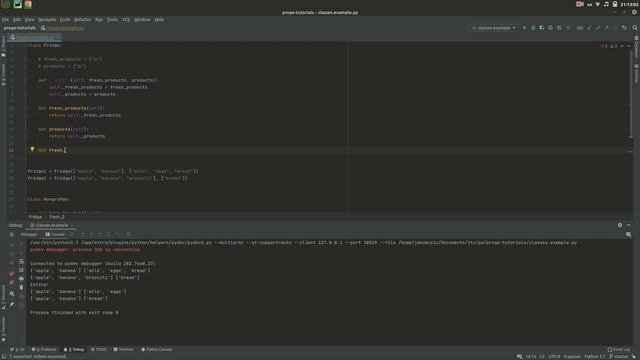The height and width of the screenshot is (360, 640).
Task: Open the music note tray icon
Action: [x=606, y=4]
